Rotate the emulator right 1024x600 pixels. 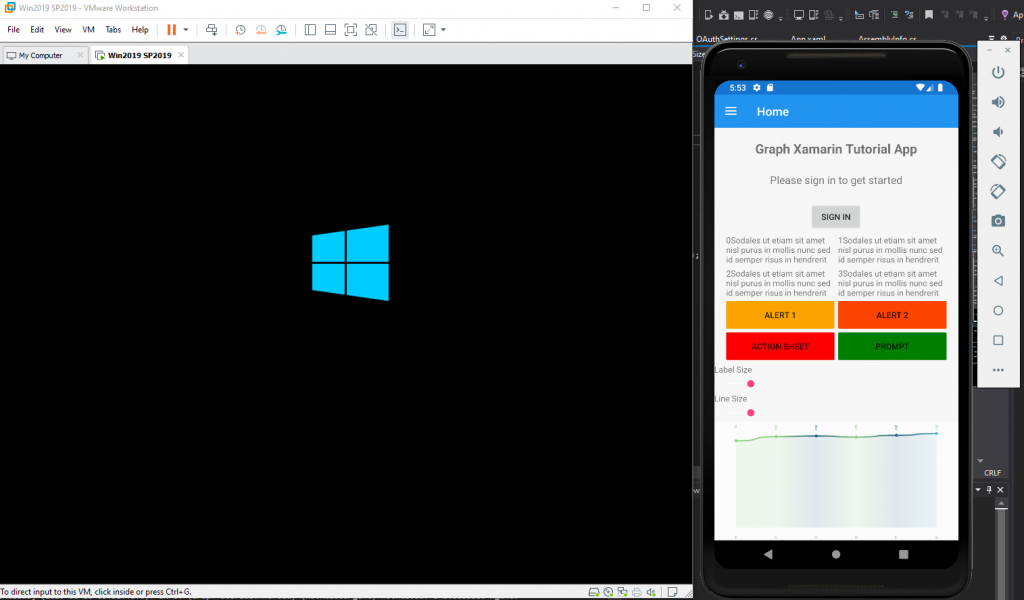point(998,191)
